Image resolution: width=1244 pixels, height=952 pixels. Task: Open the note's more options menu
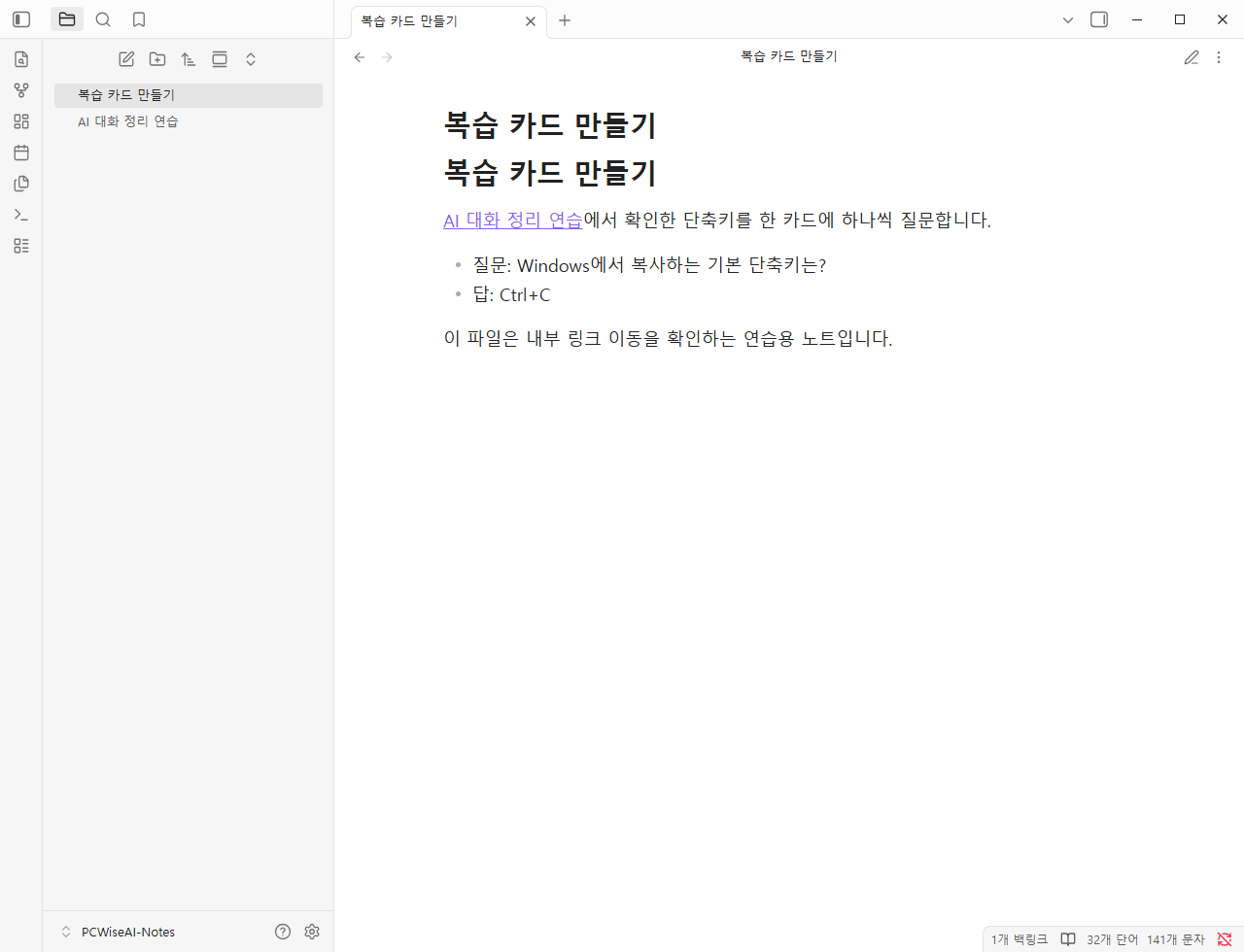1219,57
